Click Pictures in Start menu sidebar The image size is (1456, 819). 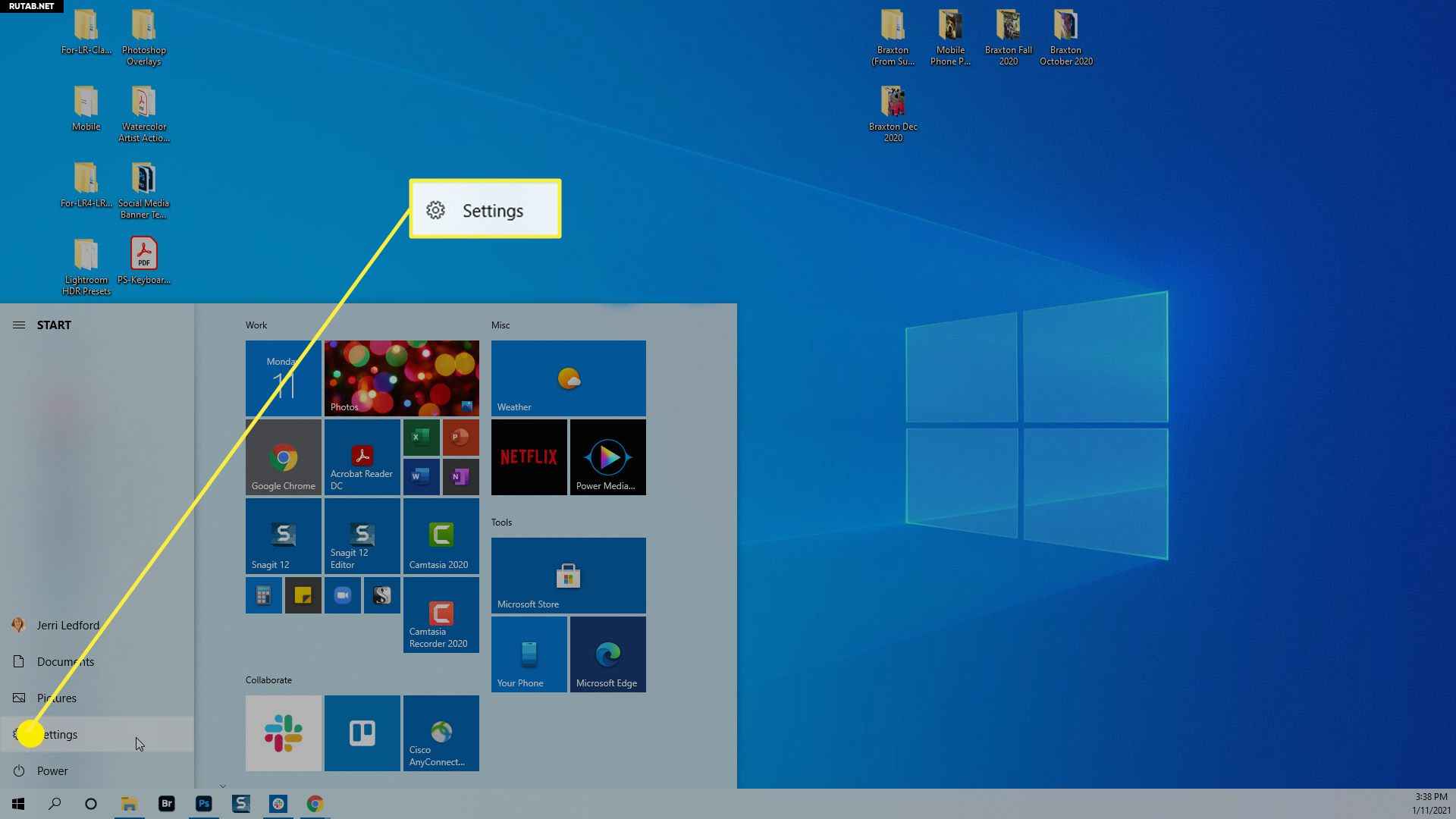(x=56, y=697)
